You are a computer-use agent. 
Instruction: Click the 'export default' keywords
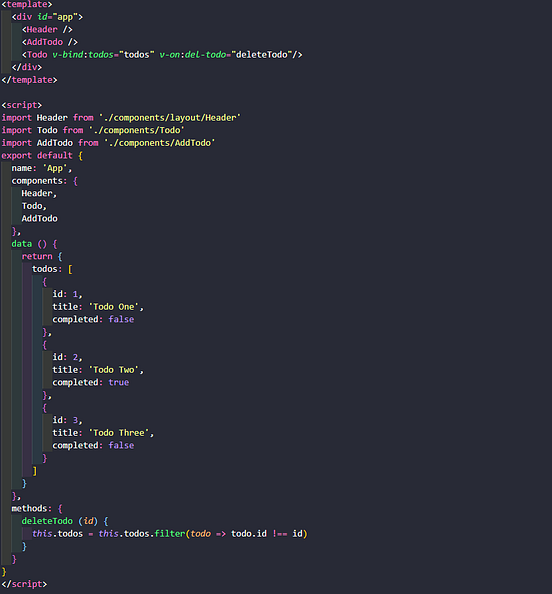click(x=37, y=155)
